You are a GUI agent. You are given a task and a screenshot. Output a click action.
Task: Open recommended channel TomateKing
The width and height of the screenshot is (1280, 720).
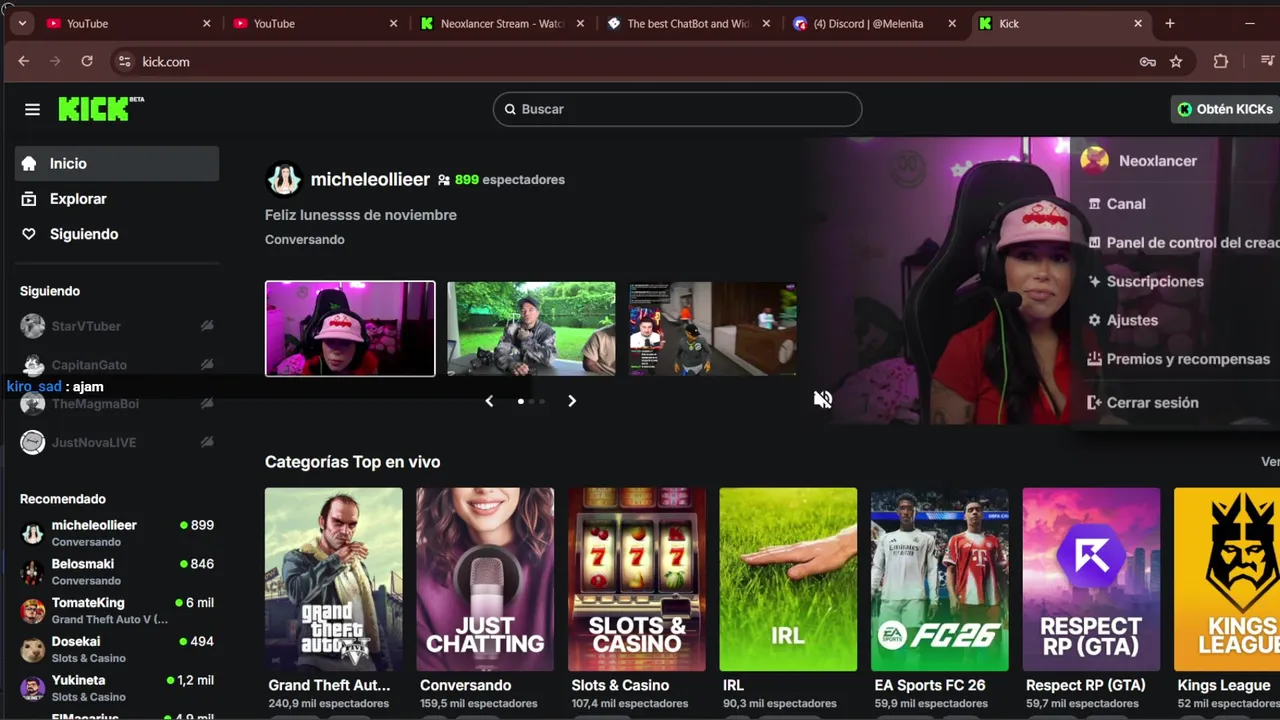(x=117, y=611)
